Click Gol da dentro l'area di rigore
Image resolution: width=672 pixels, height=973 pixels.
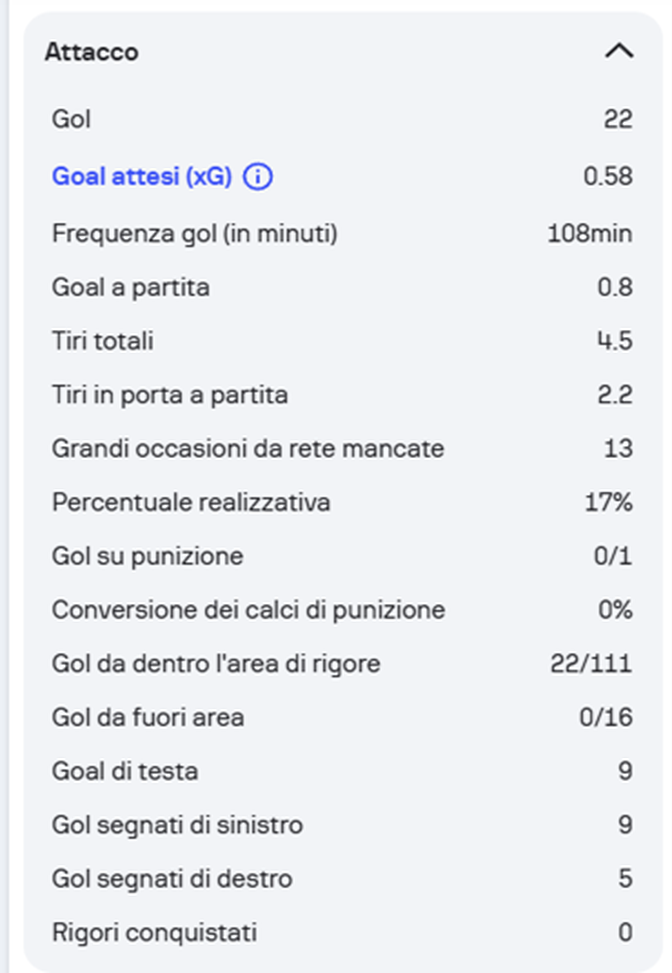tap(216, 663)
